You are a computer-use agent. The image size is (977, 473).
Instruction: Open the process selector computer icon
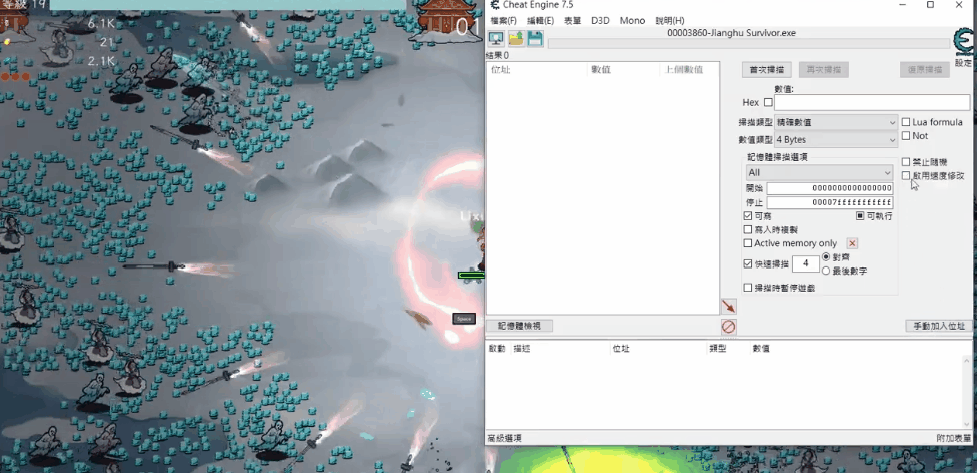[496, 39]
